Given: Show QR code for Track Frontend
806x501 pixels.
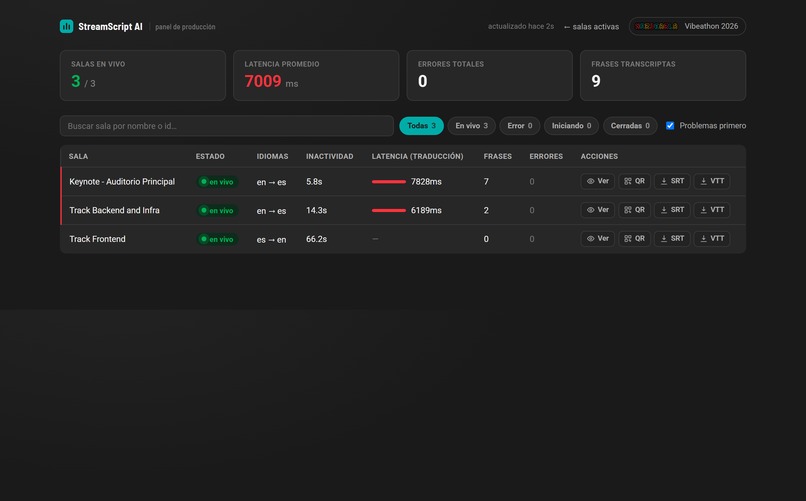Looking at the screenshot, I should [634, 239].
